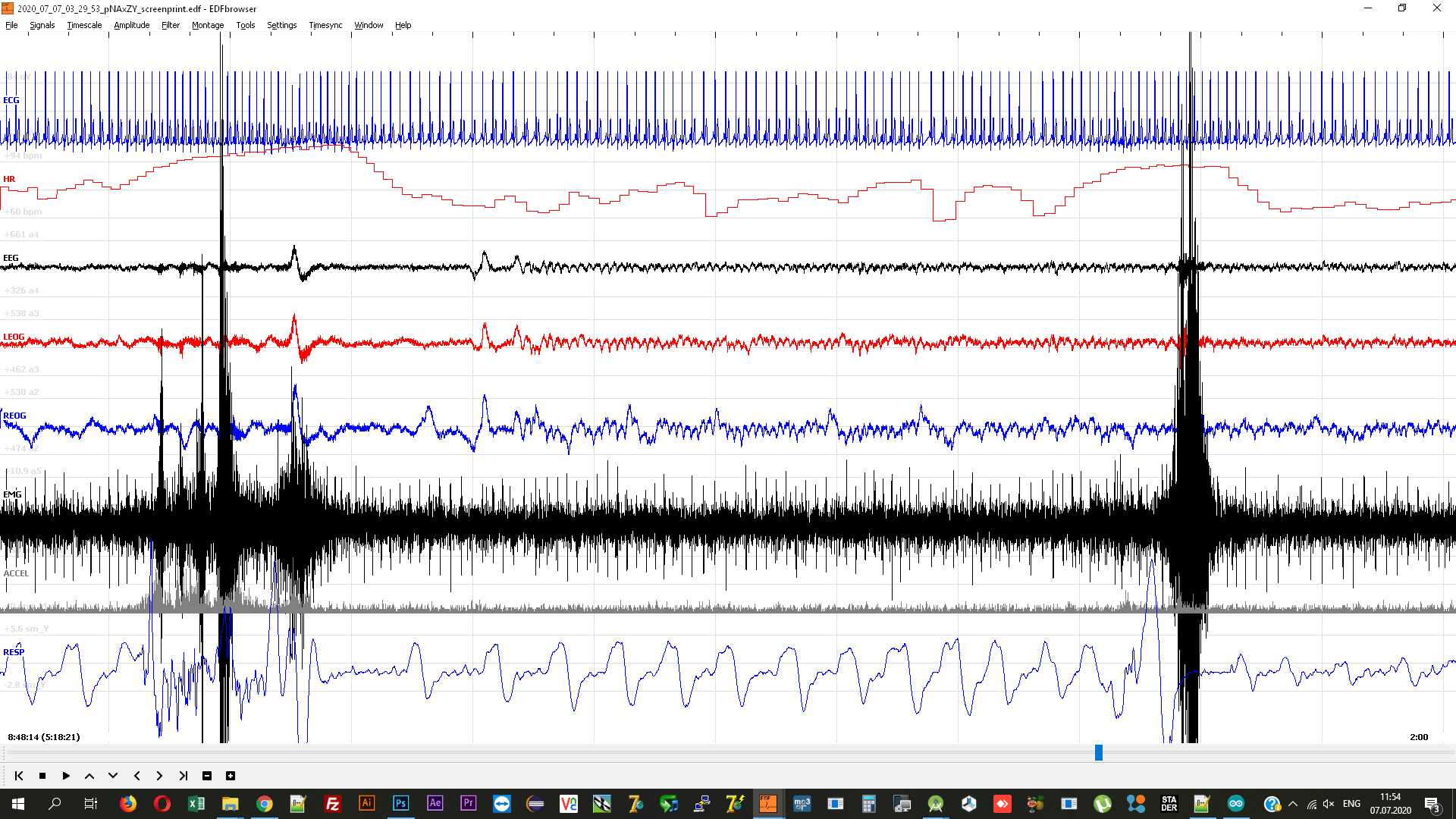Open the Signals menu
This screenshot has width=1456, height=819.
[42, 25]
